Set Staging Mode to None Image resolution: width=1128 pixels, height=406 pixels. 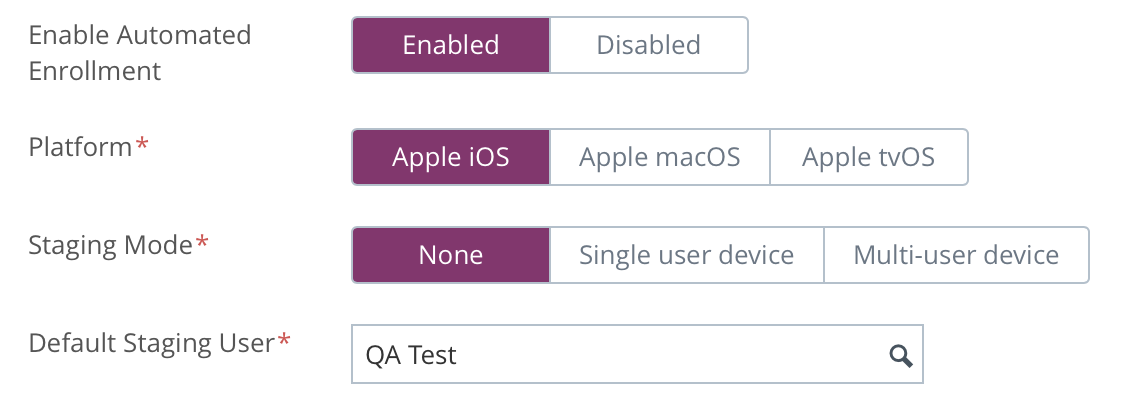pos(450,255)
